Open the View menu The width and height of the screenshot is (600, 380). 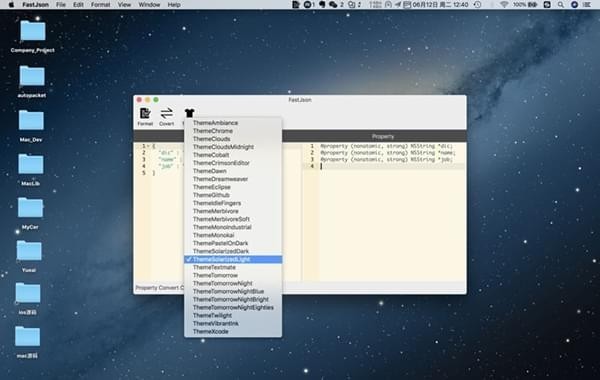(x=124, y=5)
